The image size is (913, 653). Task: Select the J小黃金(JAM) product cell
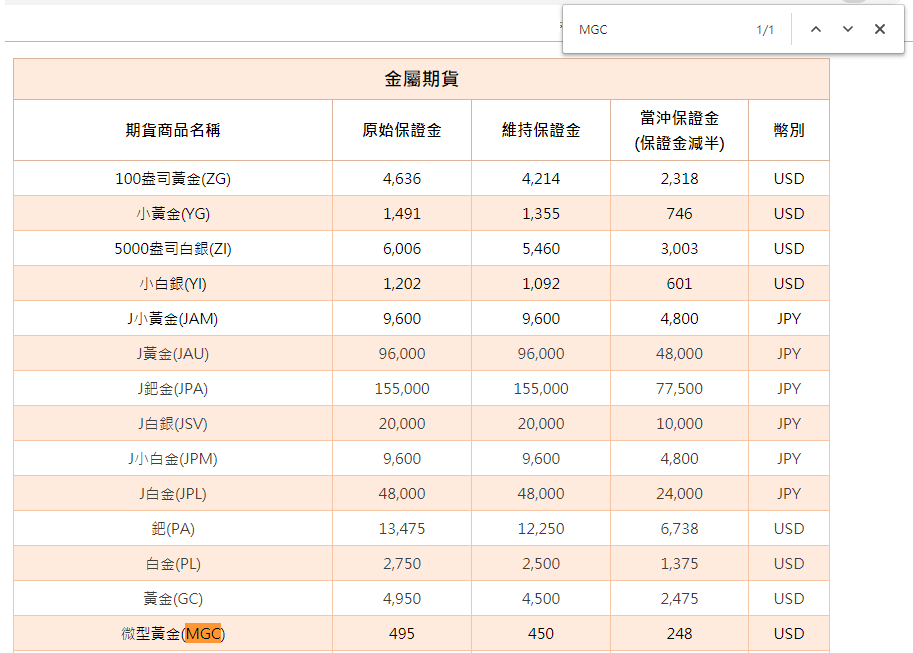(x=173, y=319)
